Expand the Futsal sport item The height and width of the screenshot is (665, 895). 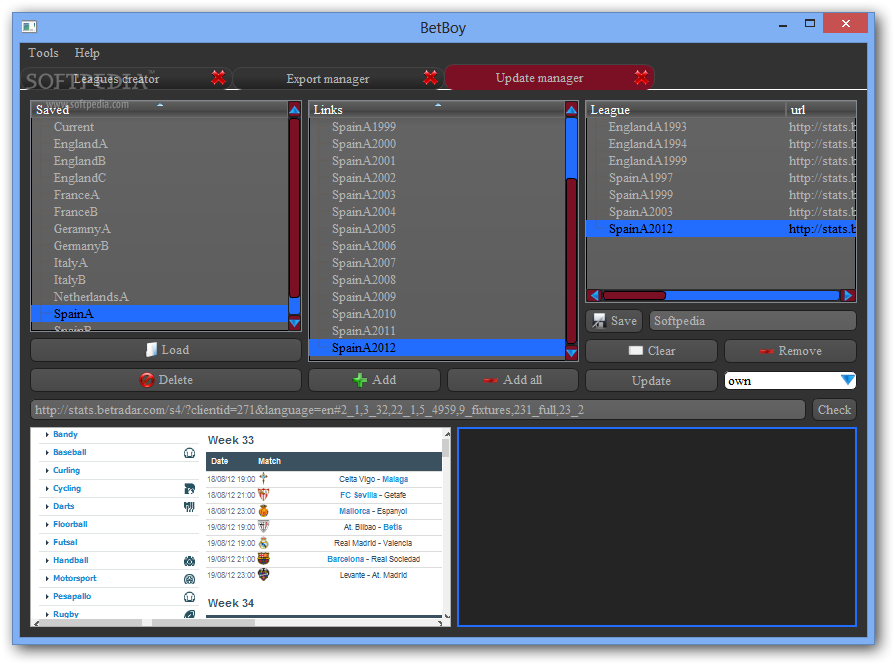pyautogui.click(x=47, y=542)
